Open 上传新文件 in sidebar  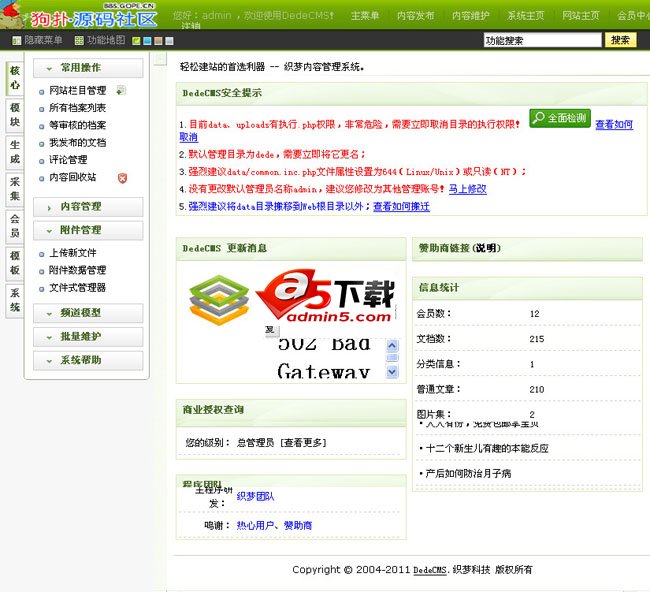[x=73, y=253]
